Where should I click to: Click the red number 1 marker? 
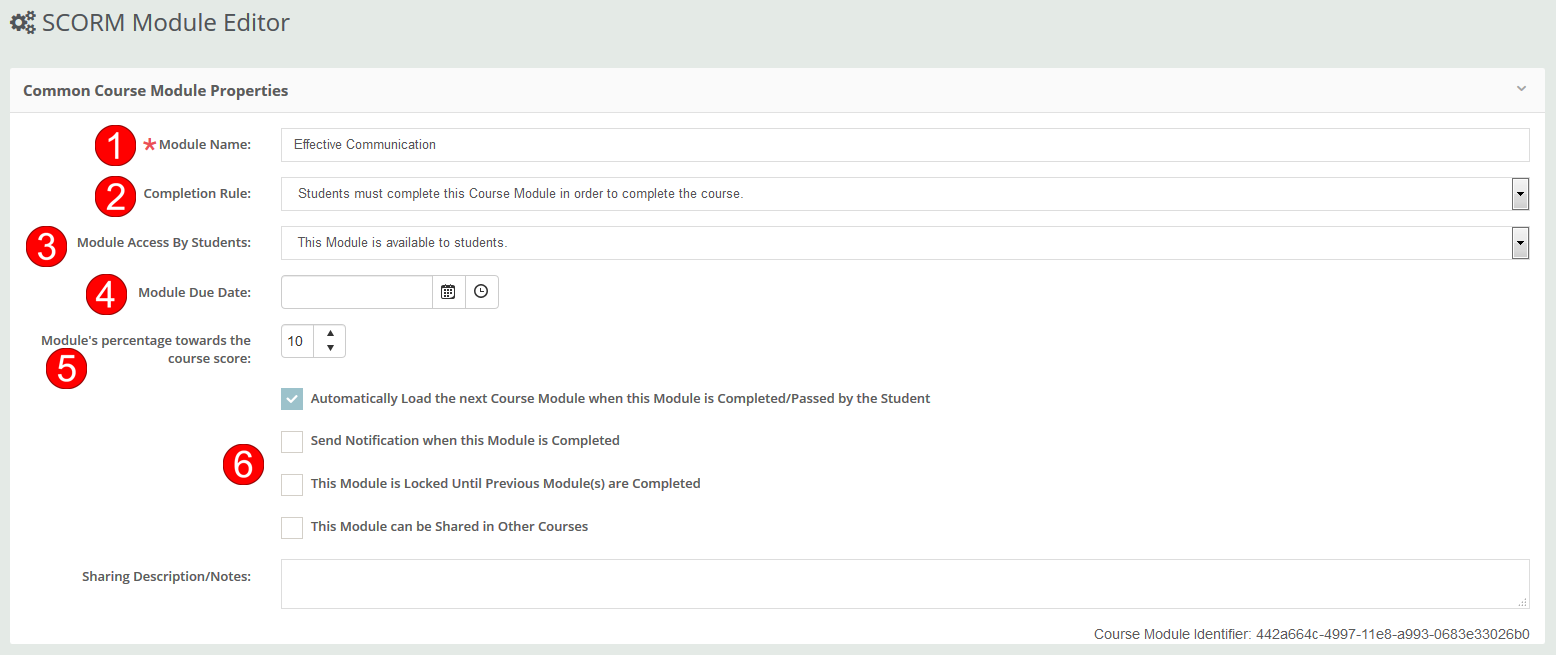tap(115, 146)
